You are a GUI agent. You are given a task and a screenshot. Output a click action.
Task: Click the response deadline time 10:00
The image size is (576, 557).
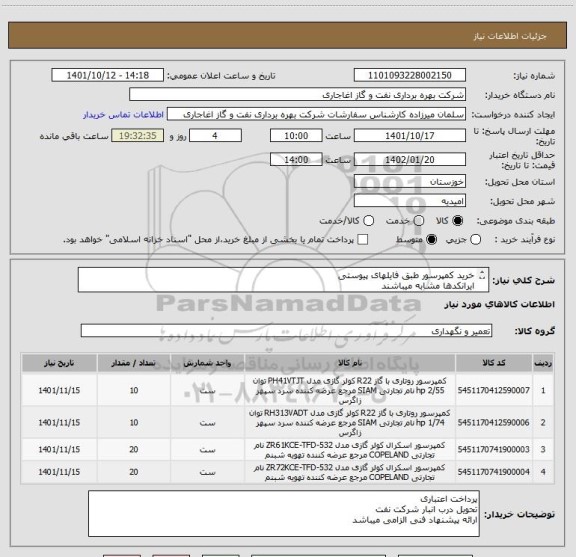coord(296,136)
